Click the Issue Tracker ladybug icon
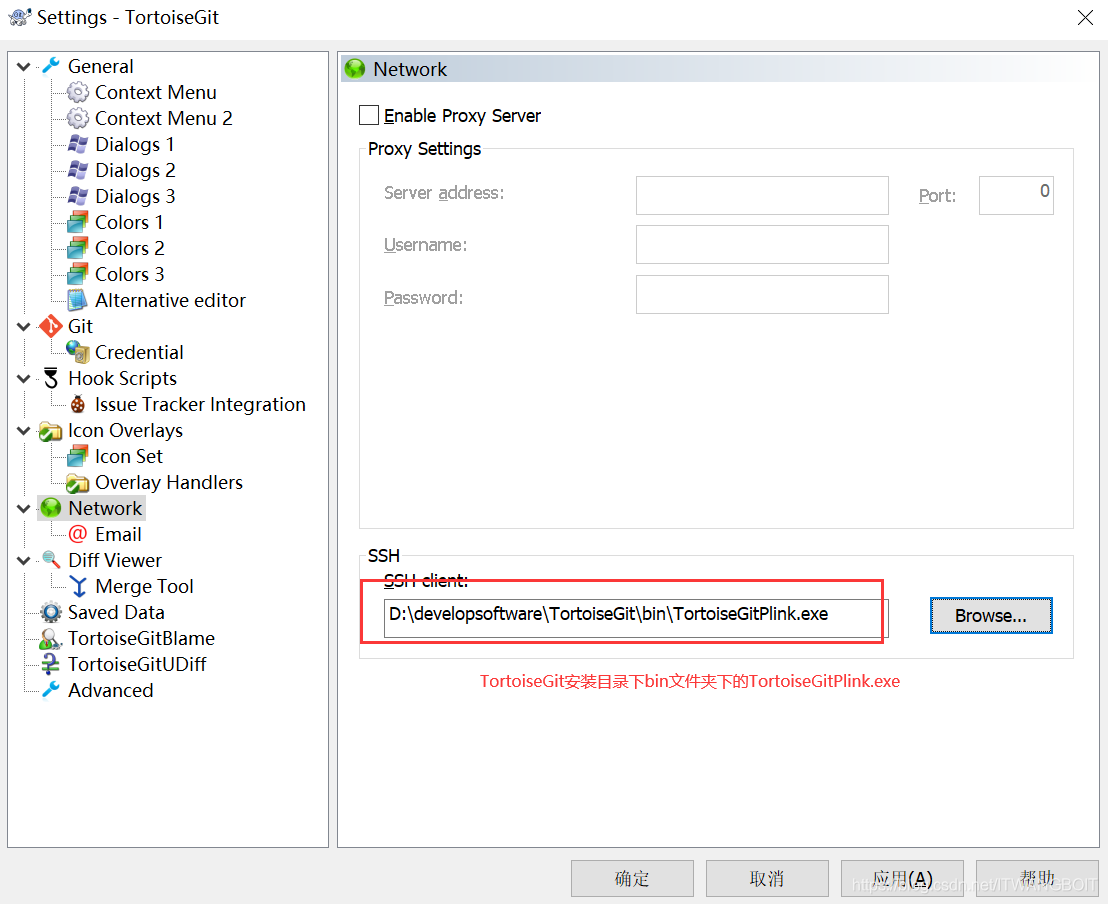Viewport: 1108px width, 904px height. tap(78, 404)
